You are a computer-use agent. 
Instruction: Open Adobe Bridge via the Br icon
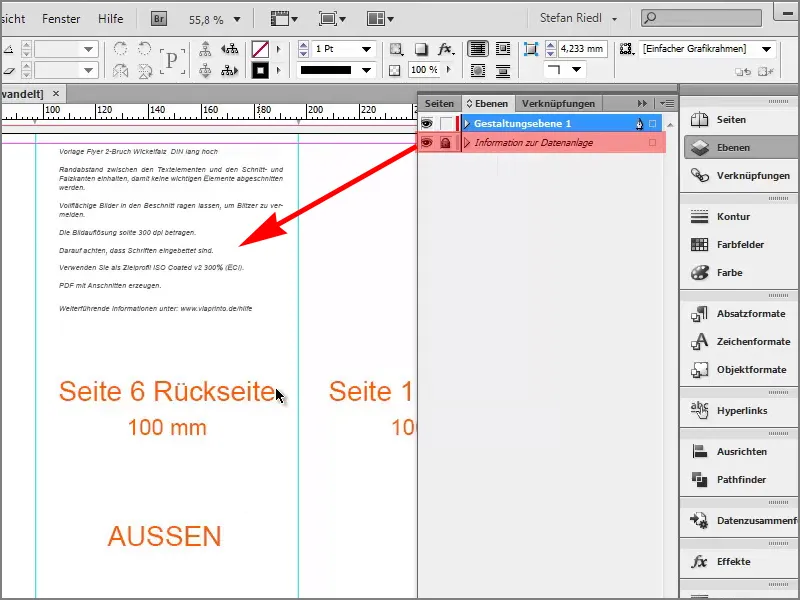pos(159,19)
